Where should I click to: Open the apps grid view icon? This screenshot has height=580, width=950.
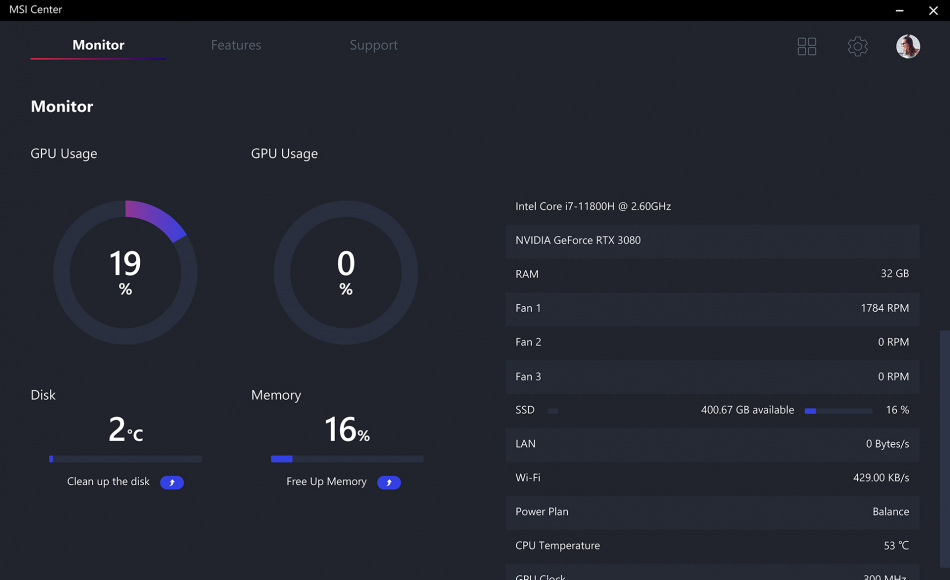tap(807, 46)
